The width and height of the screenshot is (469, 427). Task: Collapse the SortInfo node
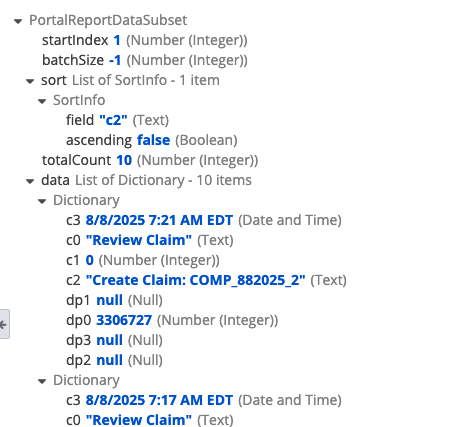tap(42, 101)
